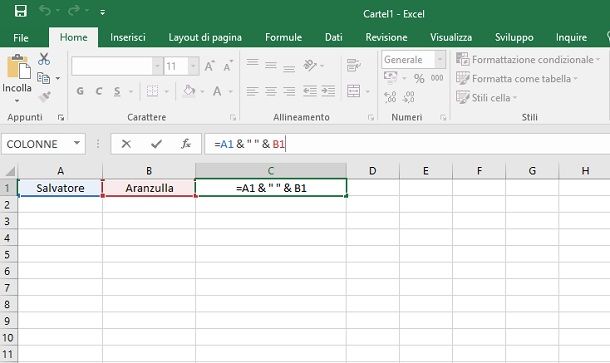This screenshot has height=363, width=610.
Task: Click the Decrease indent icon
Action: 310,91
